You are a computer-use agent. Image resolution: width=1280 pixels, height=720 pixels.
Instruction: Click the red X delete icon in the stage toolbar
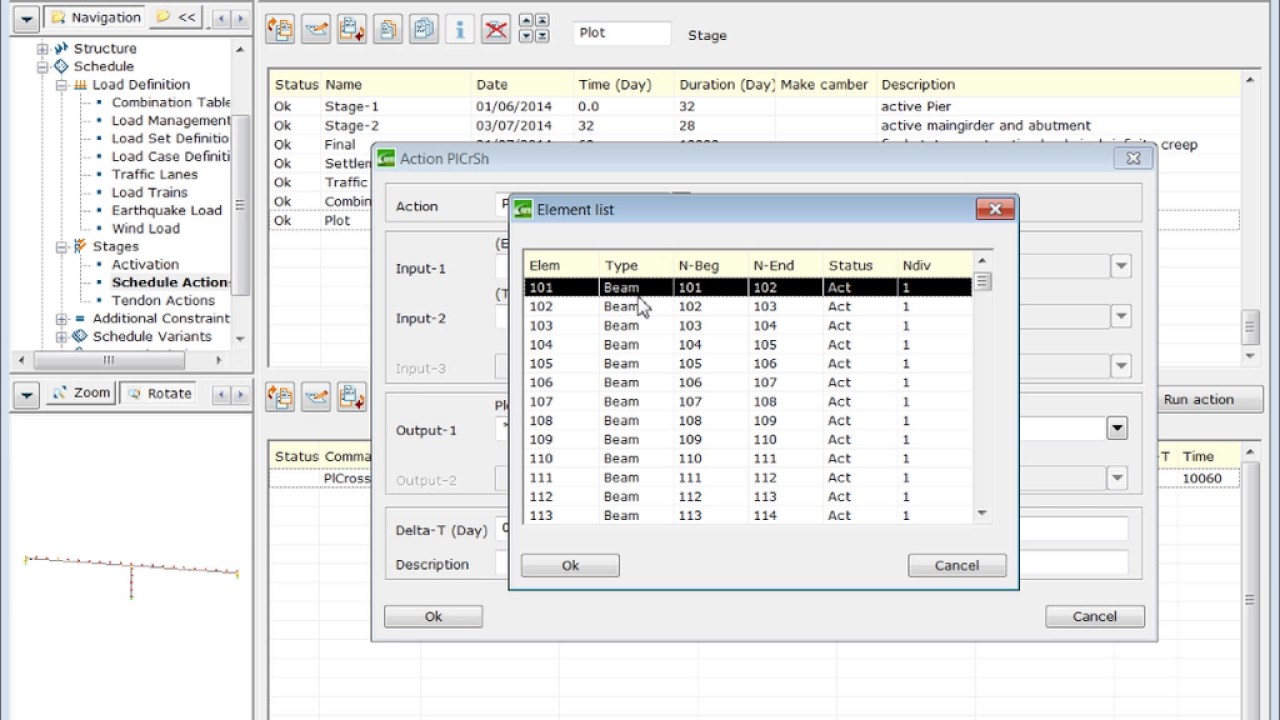tap(496, 29)
